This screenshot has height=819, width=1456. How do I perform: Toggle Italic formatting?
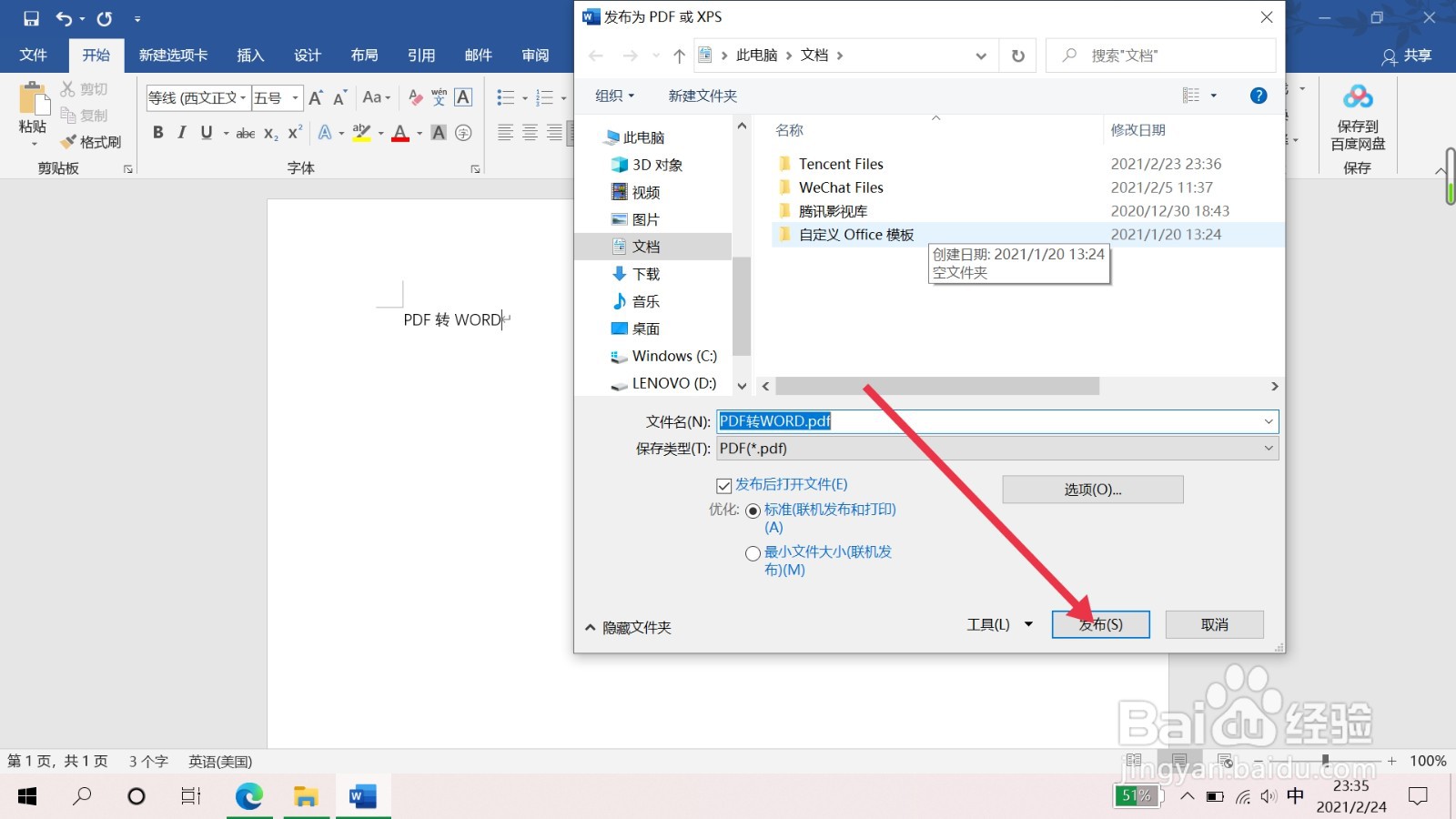point(182,133)
